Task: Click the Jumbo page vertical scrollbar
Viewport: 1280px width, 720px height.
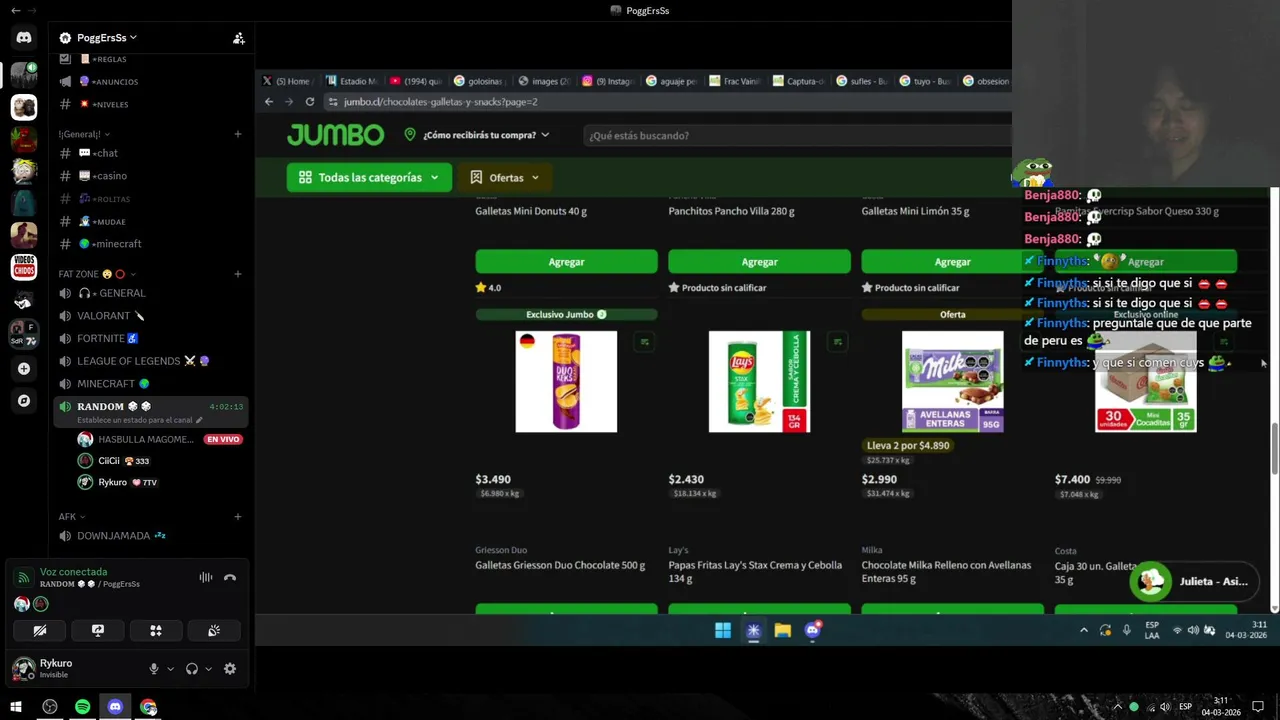Action: [x=1274, y=448]
